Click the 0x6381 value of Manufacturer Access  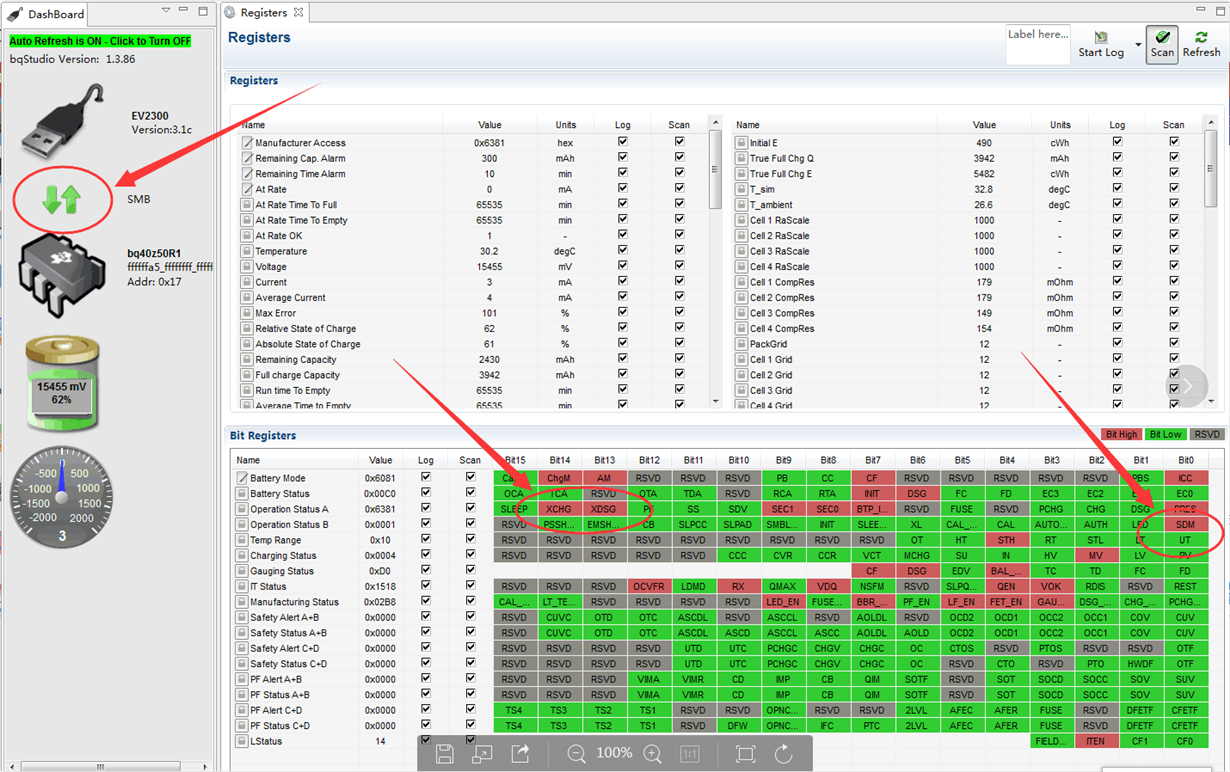(489, 143)
